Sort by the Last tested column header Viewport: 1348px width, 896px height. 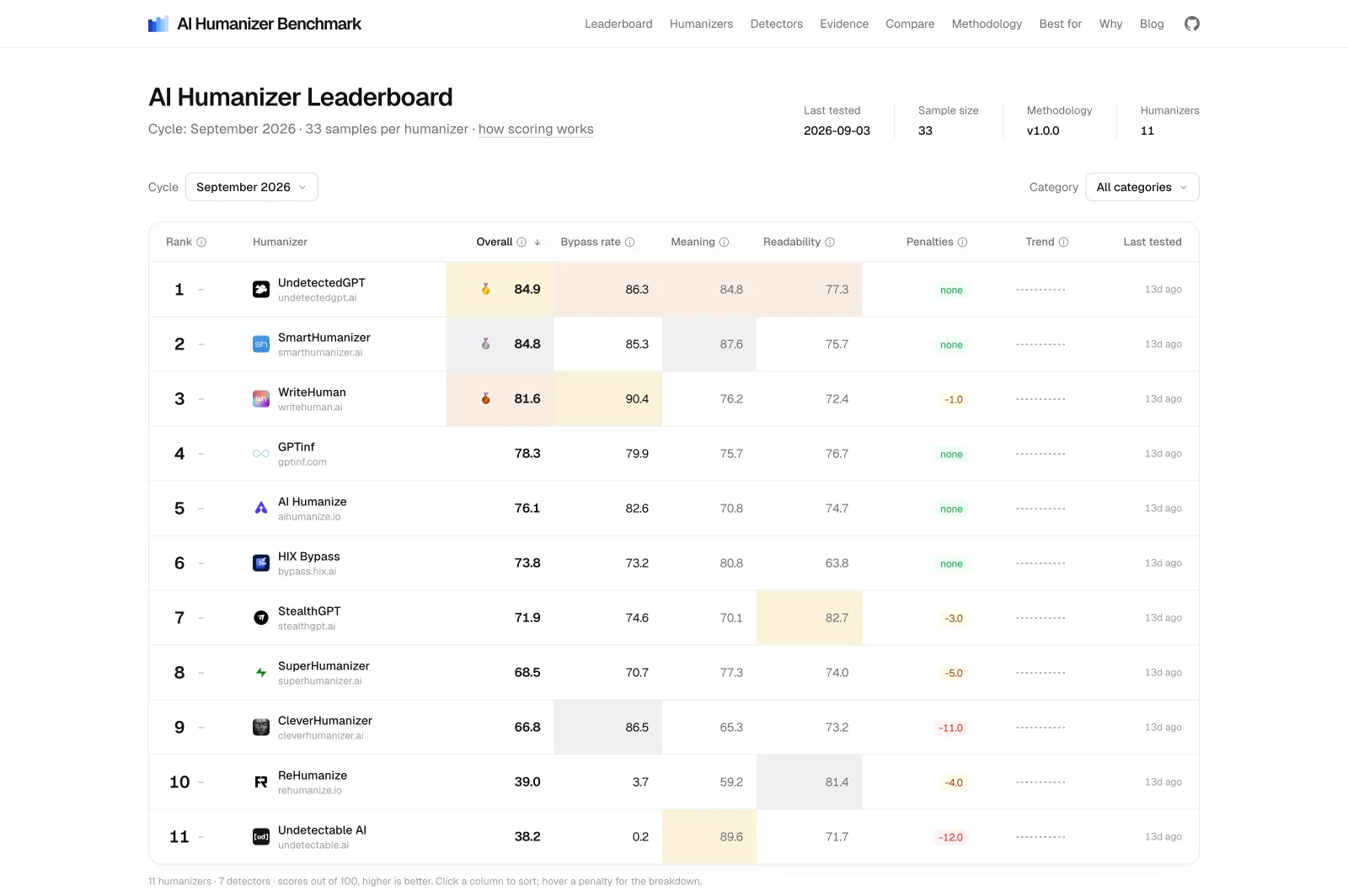pyautogui.click(x=1153, y=242)
